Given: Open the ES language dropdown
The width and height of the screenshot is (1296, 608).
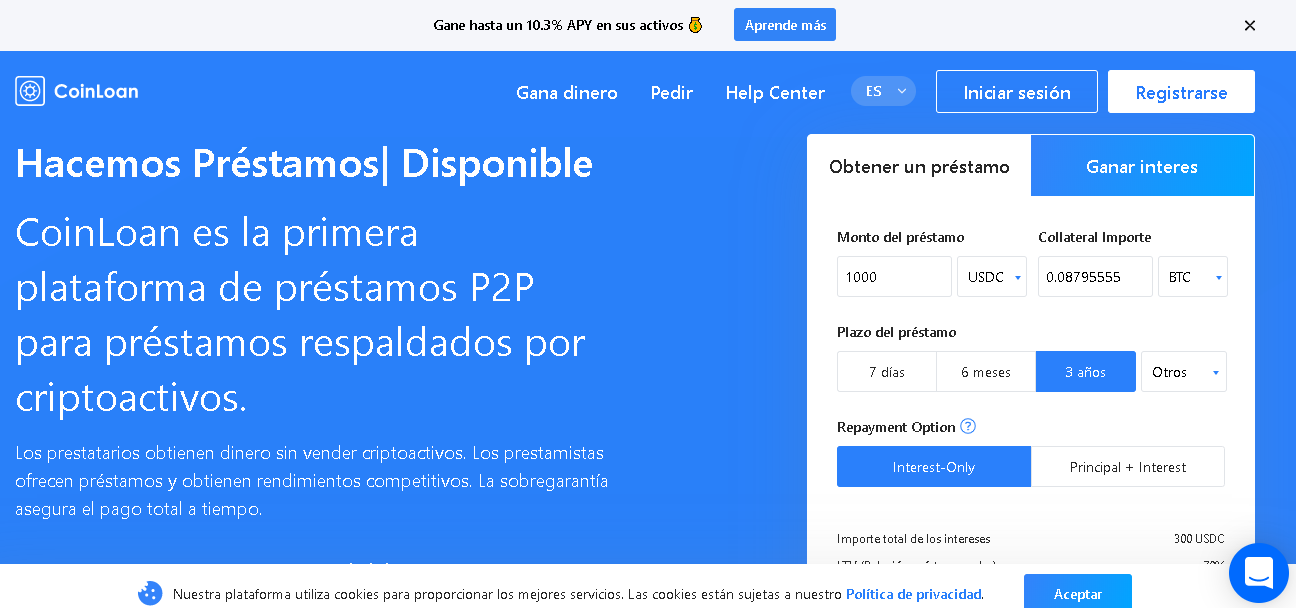Looking at the screenshot, I should (x=883, y=90).
